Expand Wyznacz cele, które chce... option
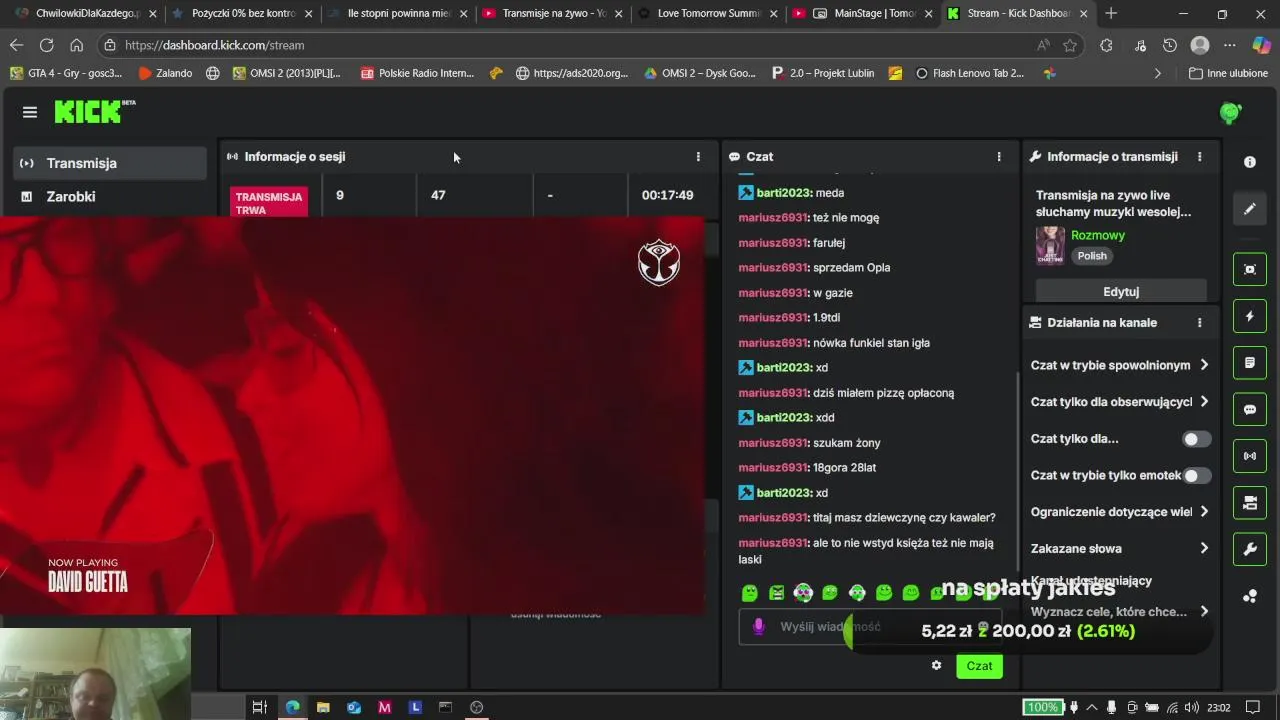This screenshot has width=1280, height=720. coord(1120,611)
